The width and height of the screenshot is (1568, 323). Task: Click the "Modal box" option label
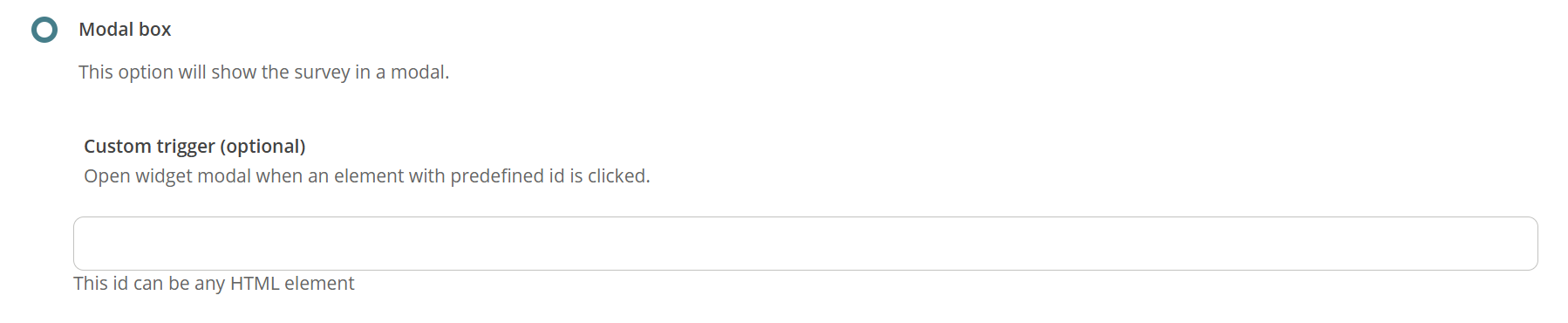click(x=125, y=30)
